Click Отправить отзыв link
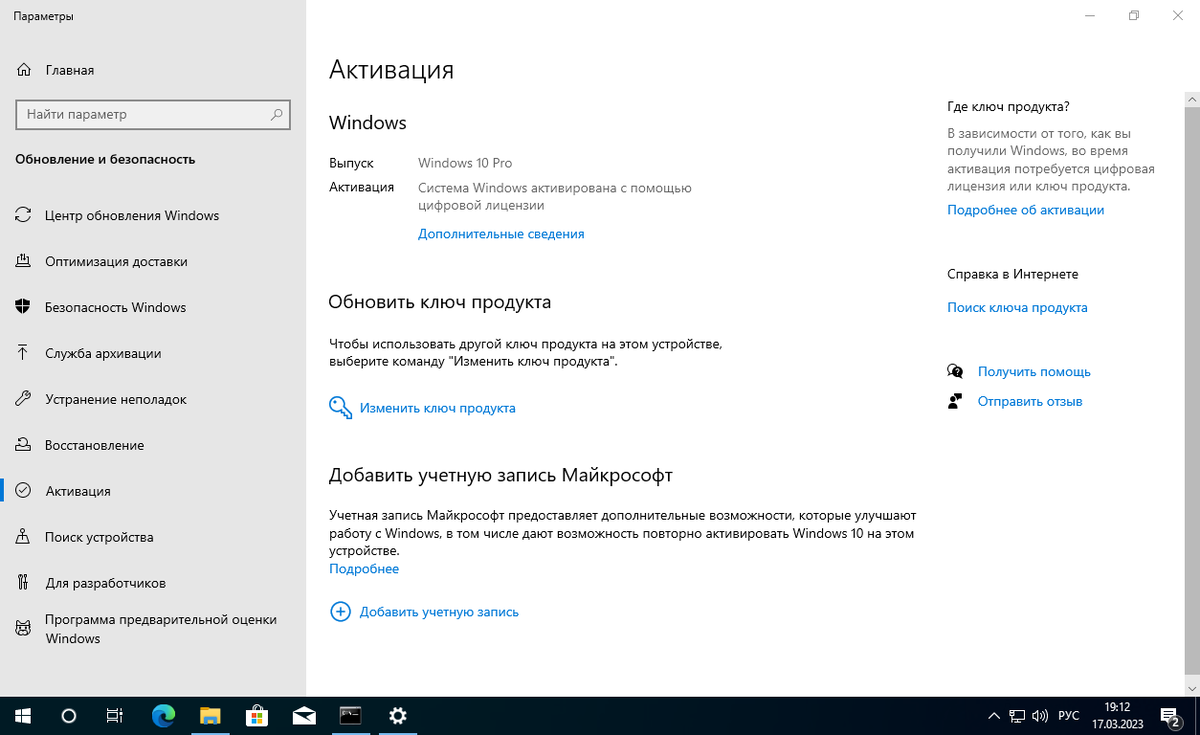1200x735 pixels. pyautogui.click(x=1030, y=402)
